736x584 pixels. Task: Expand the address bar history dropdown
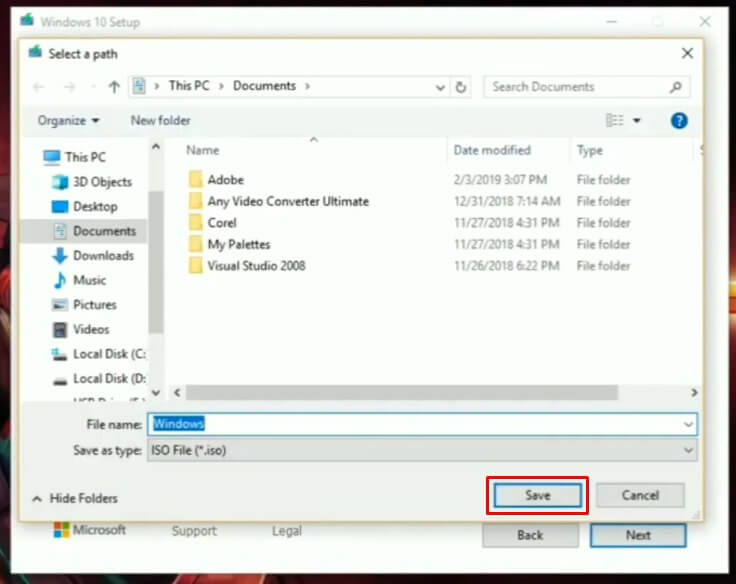click(x=440, y=87)
